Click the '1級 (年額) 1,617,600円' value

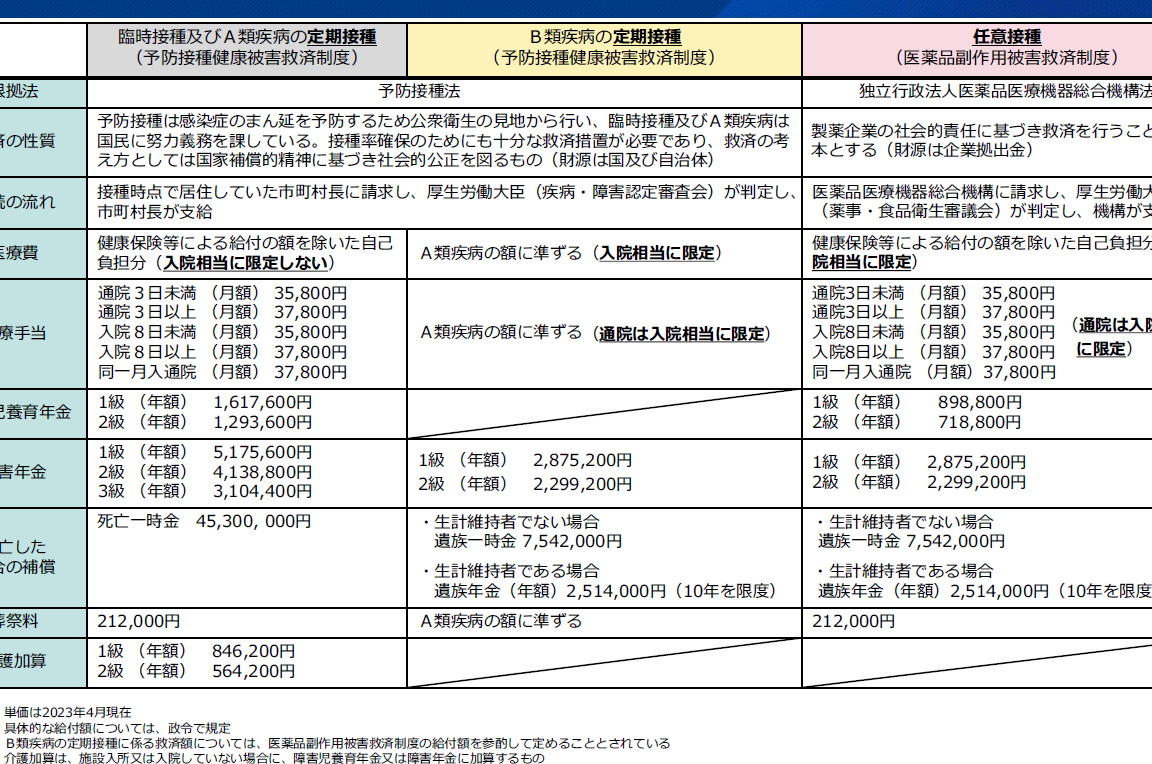pyautogui.click(x=204, y=402)
